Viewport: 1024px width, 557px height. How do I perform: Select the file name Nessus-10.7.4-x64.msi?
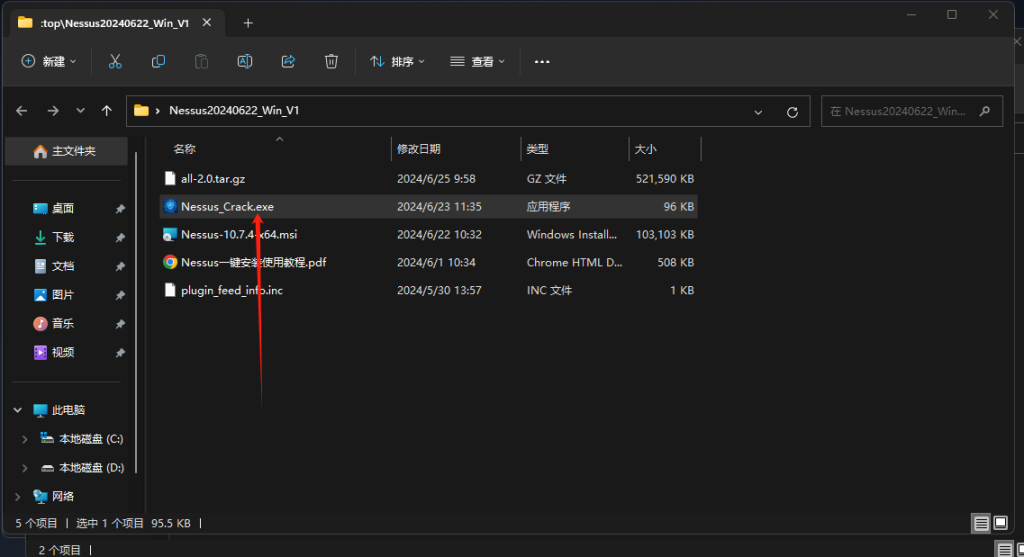(239, 234)
